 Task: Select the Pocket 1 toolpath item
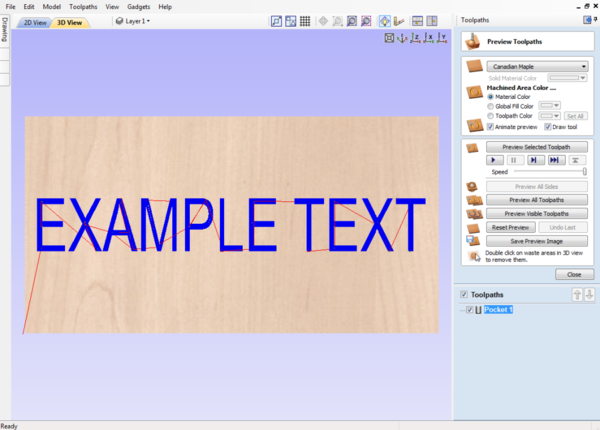click(498, 310)
